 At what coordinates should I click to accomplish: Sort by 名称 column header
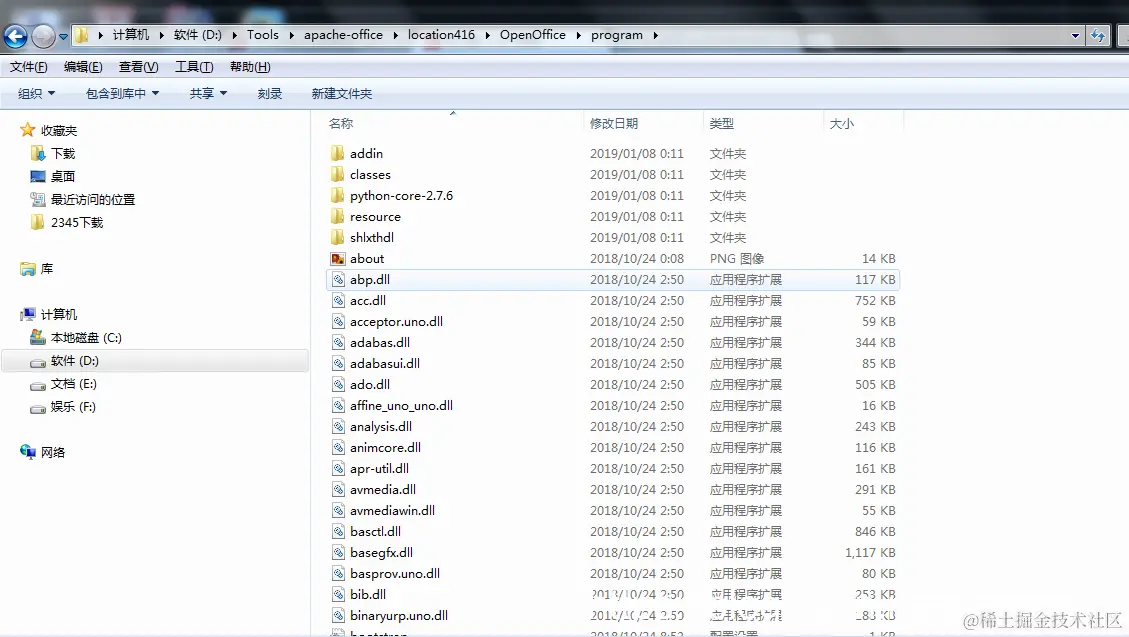point(341,124)
